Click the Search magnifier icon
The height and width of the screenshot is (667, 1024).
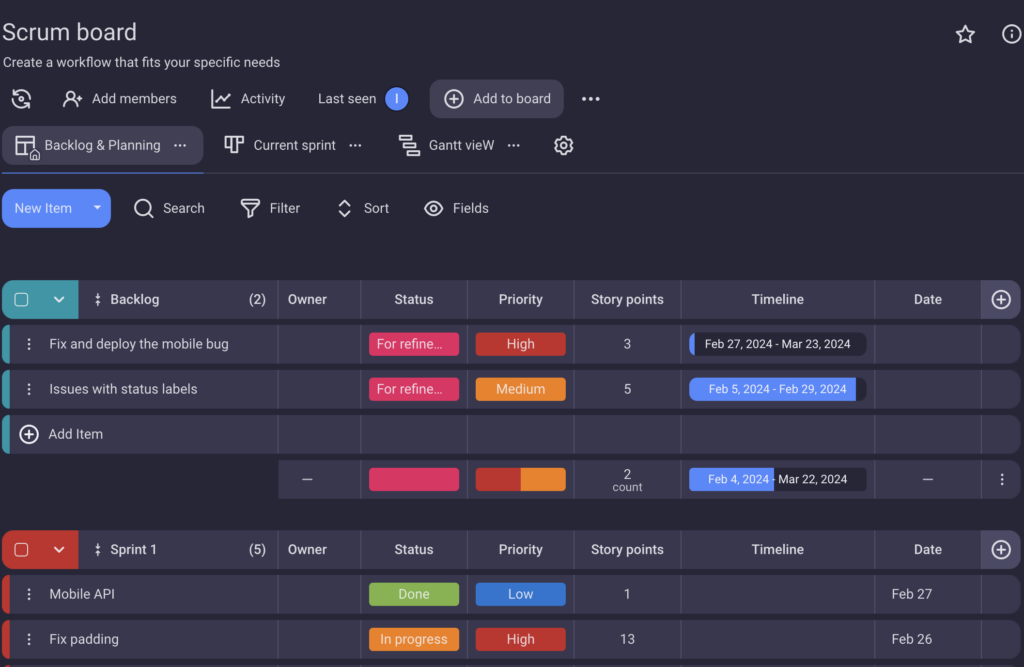144,208
